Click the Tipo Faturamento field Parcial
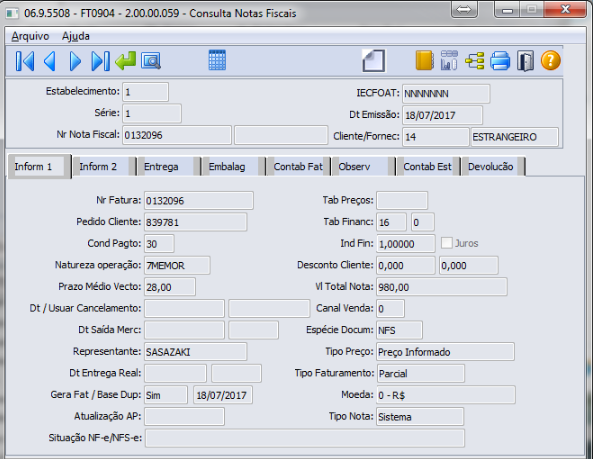This screenshot has width=593, height=459. click(x=421, y=374)
